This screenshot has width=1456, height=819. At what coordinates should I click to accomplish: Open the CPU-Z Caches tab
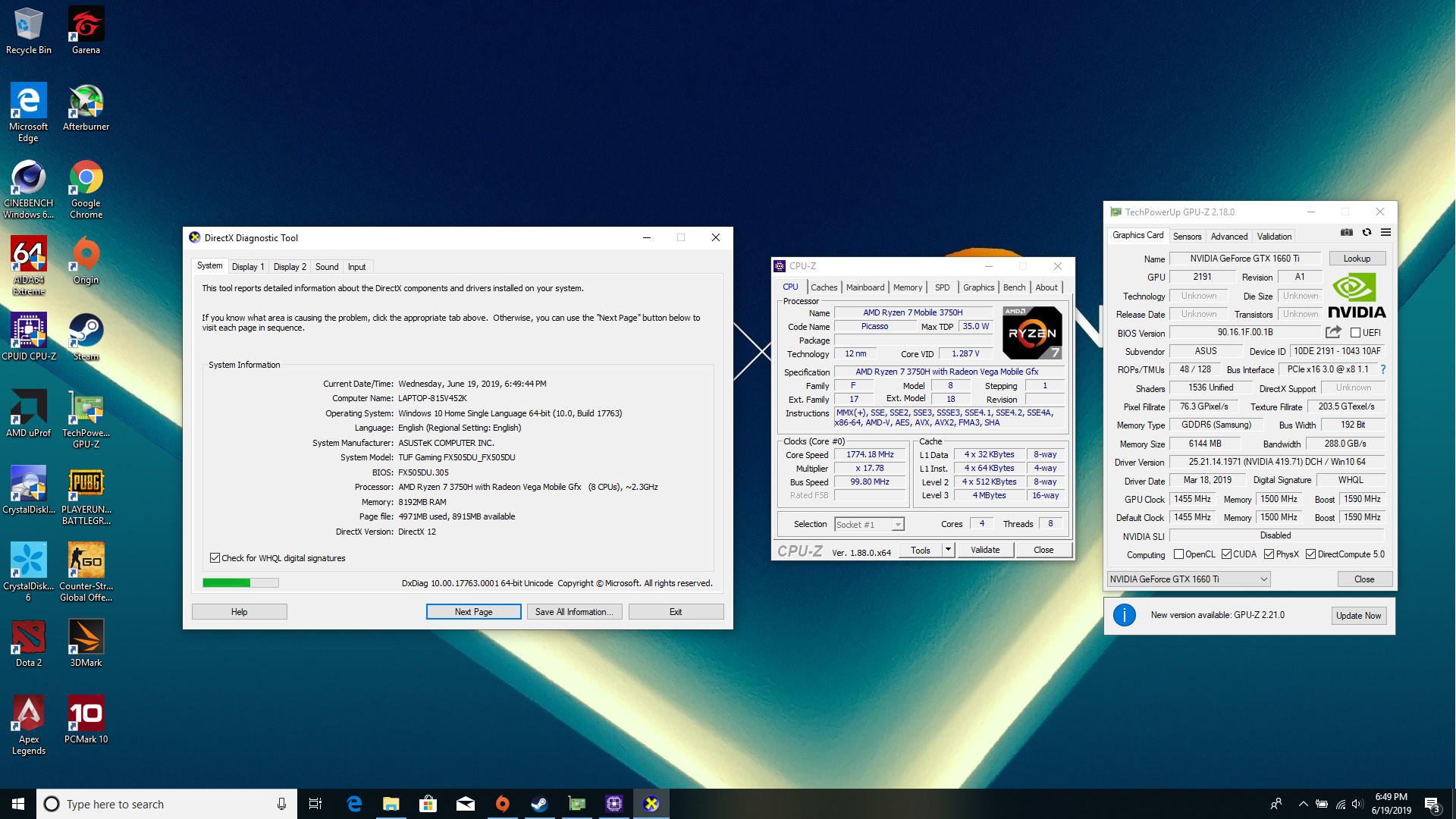click(x=824, y=287)
